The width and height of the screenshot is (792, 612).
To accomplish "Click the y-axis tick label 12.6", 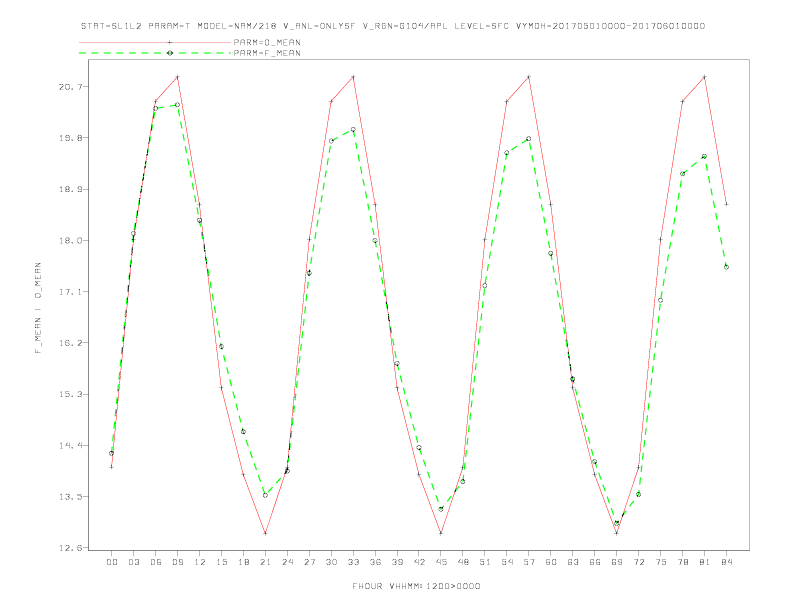I will pos(70,548).
